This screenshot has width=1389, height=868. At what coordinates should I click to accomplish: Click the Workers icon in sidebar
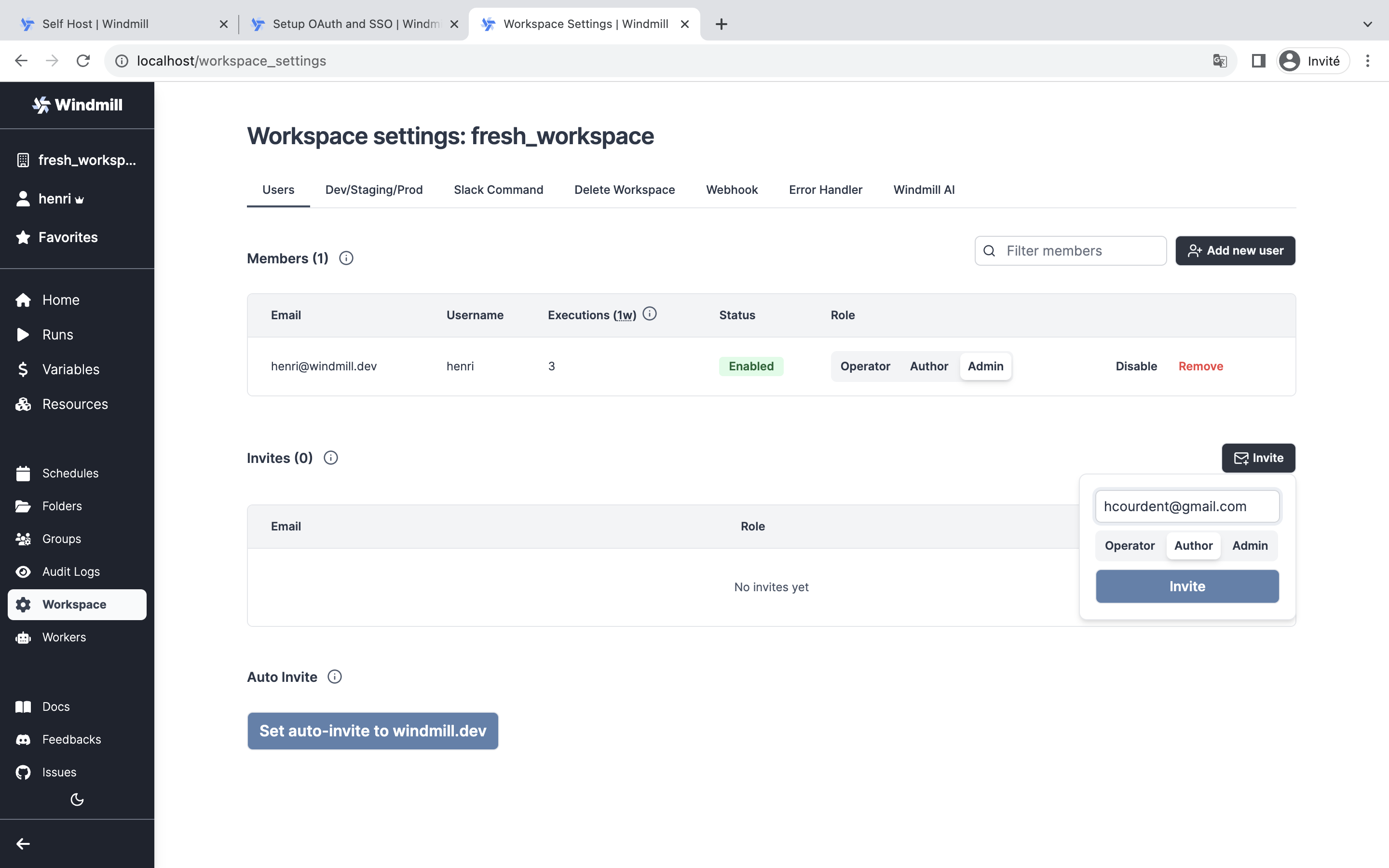pos(23,637)
